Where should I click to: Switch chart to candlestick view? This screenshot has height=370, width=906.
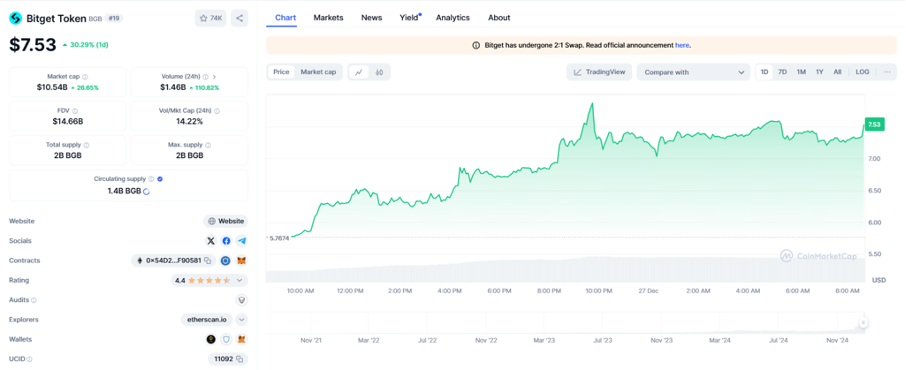pos(380,72)
